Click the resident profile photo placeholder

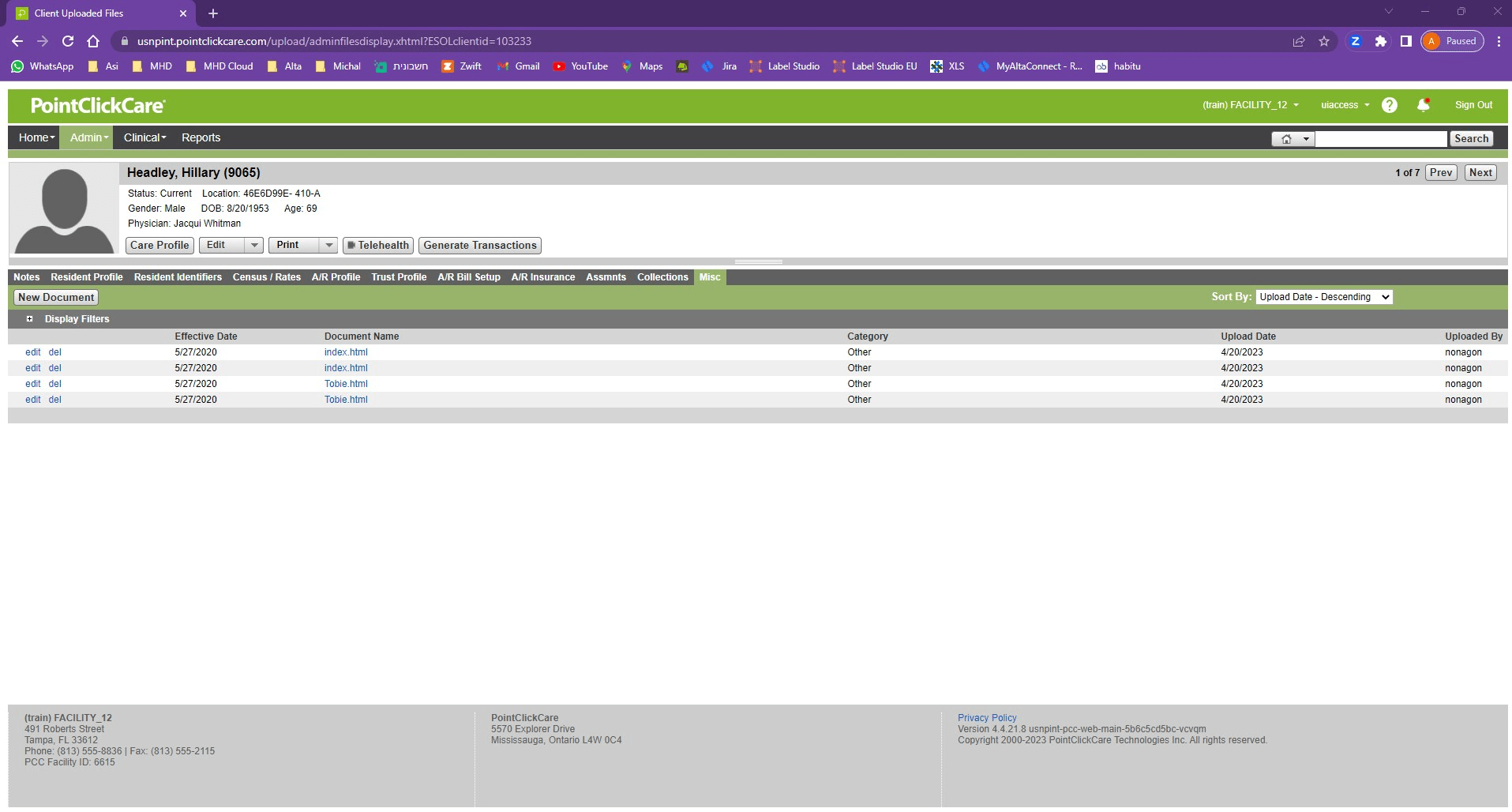64,209
